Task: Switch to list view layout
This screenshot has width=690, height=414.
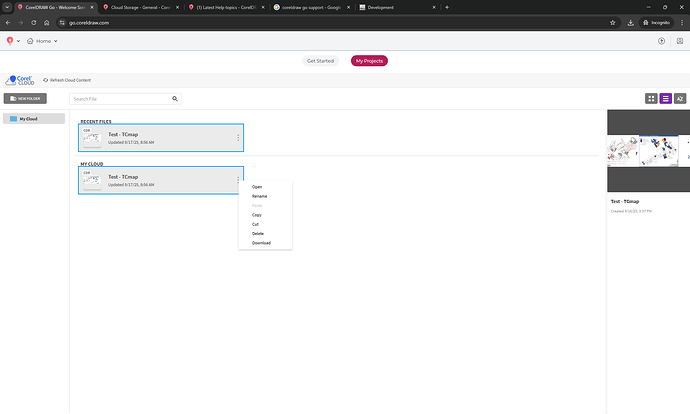Action: 665,99
